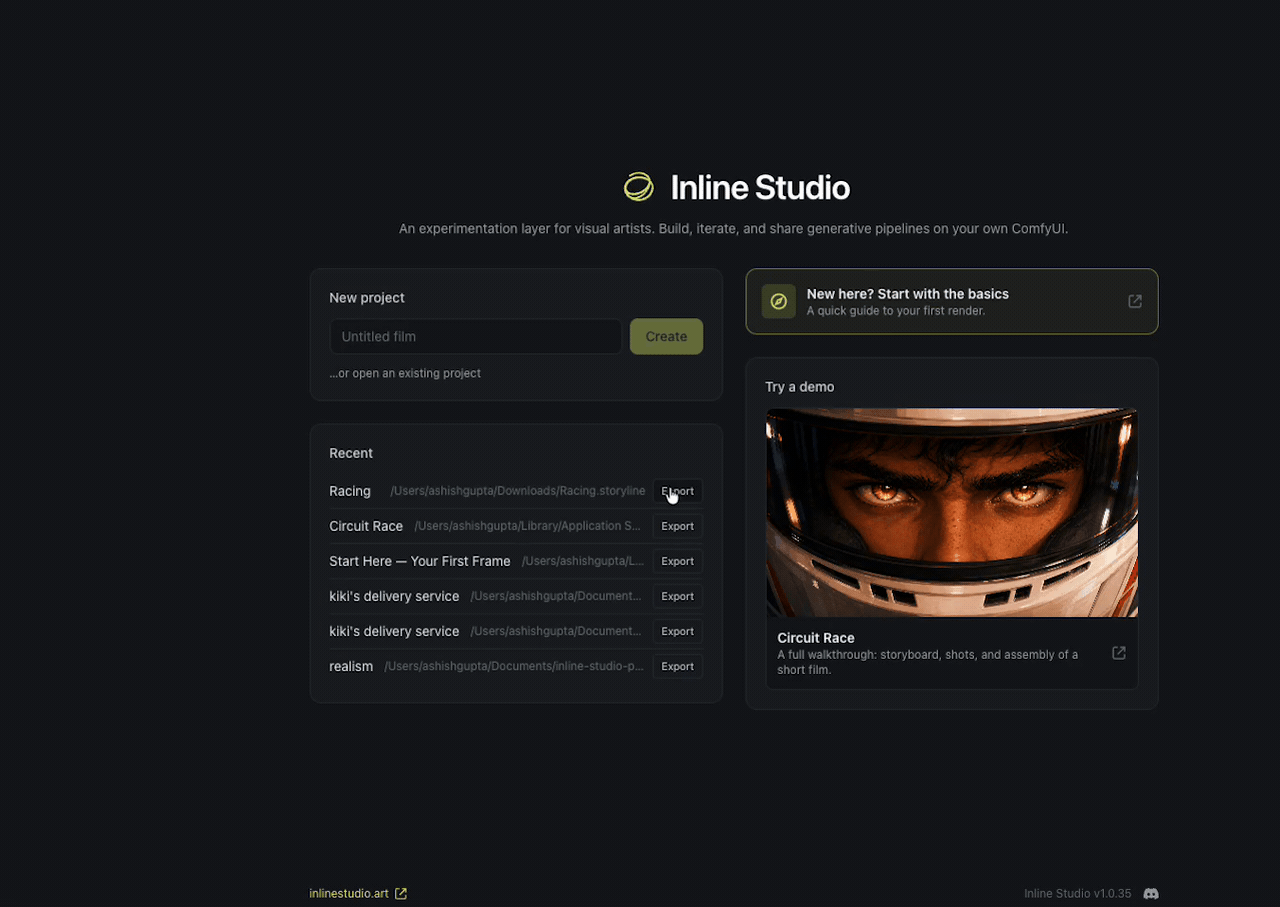Open "New here? Start with the basics" guide

click(x=952, y=301)
